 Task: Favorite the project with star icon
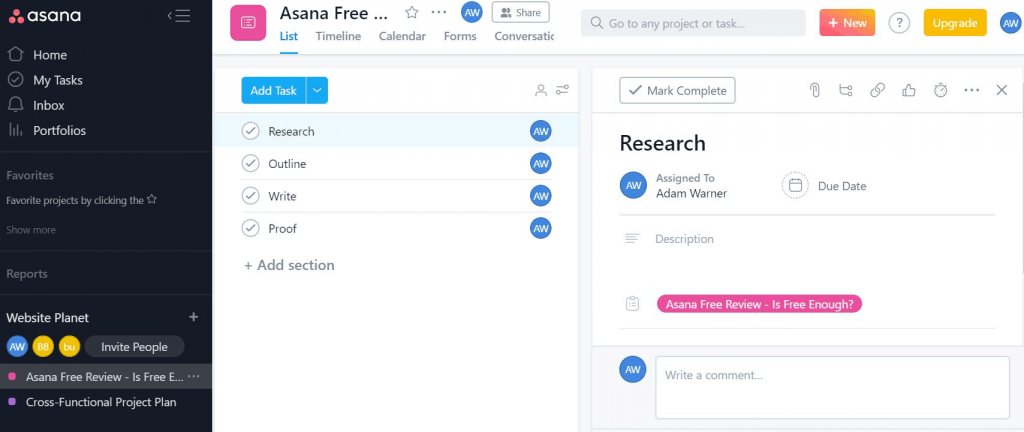(x=412, y=12)
